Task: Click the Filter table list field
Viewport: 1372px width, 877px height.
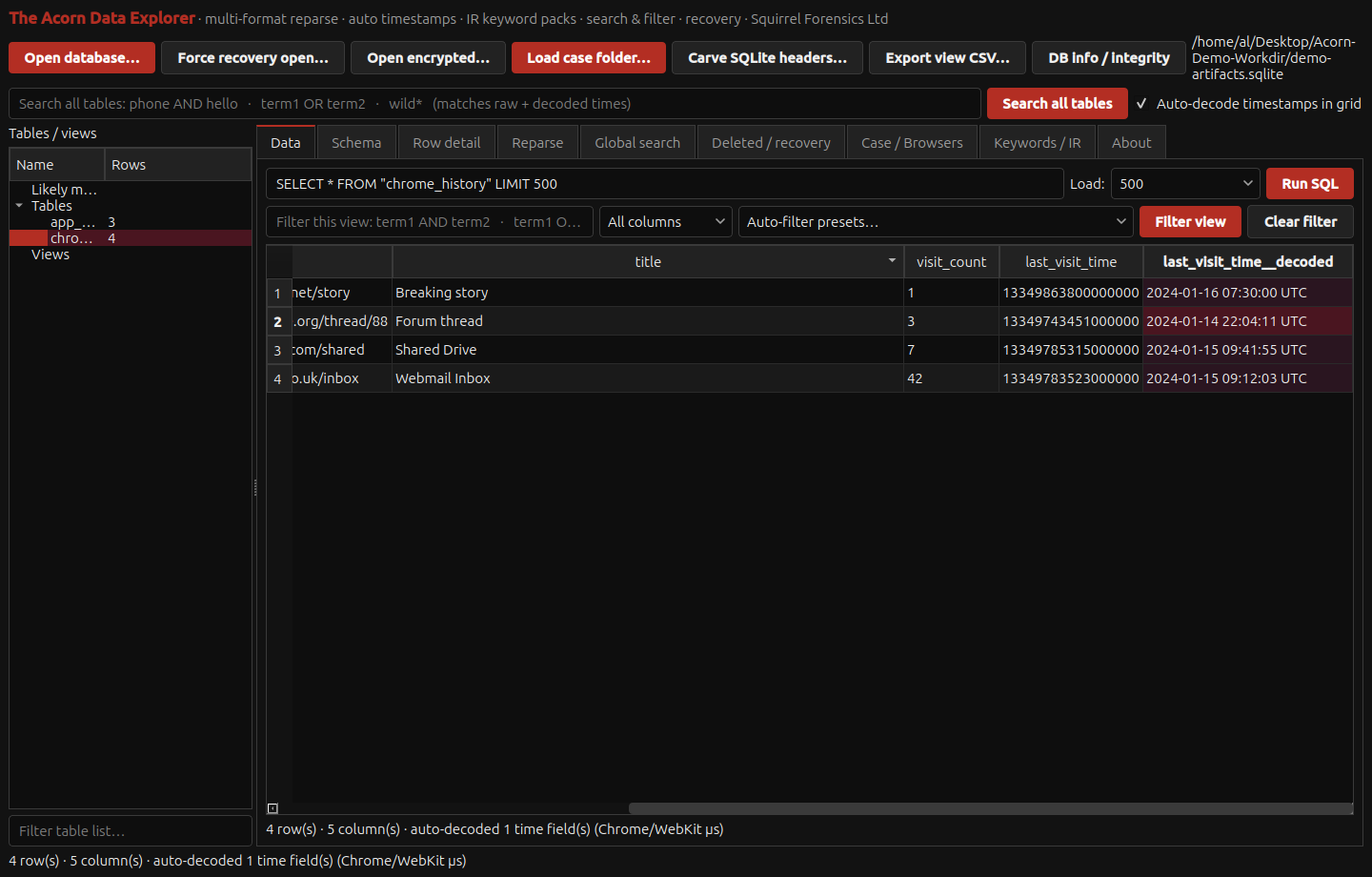Action: point(131,830)
